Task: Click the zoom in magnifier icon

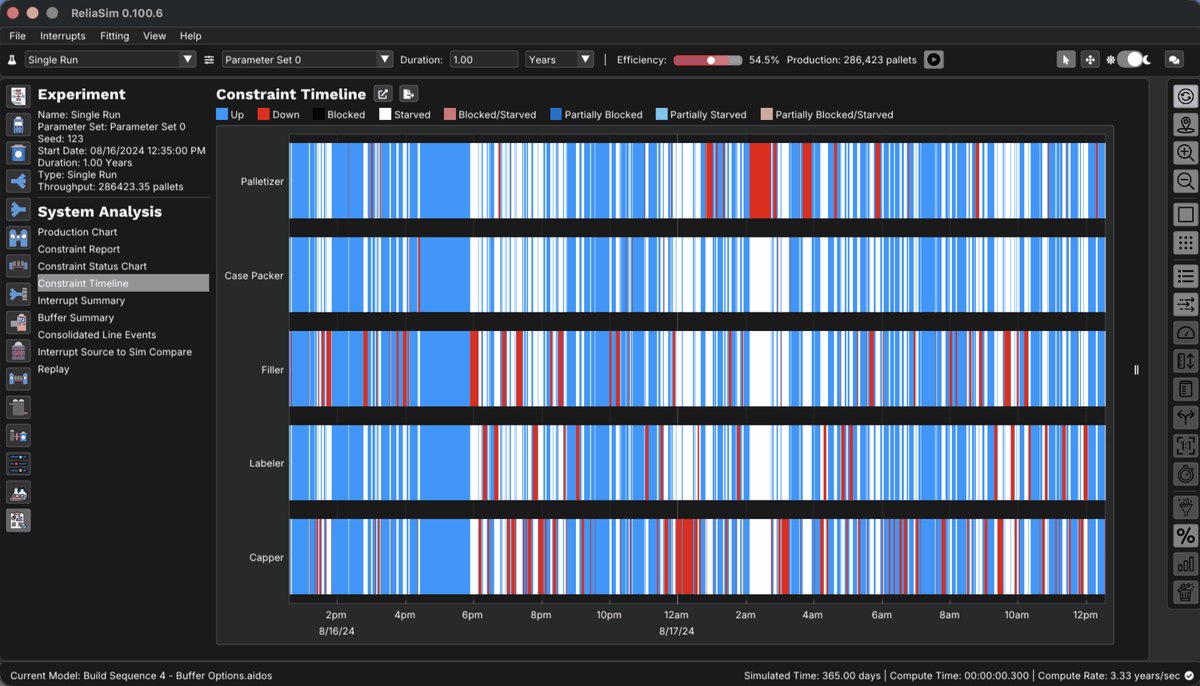Action: click(1185, 153)
